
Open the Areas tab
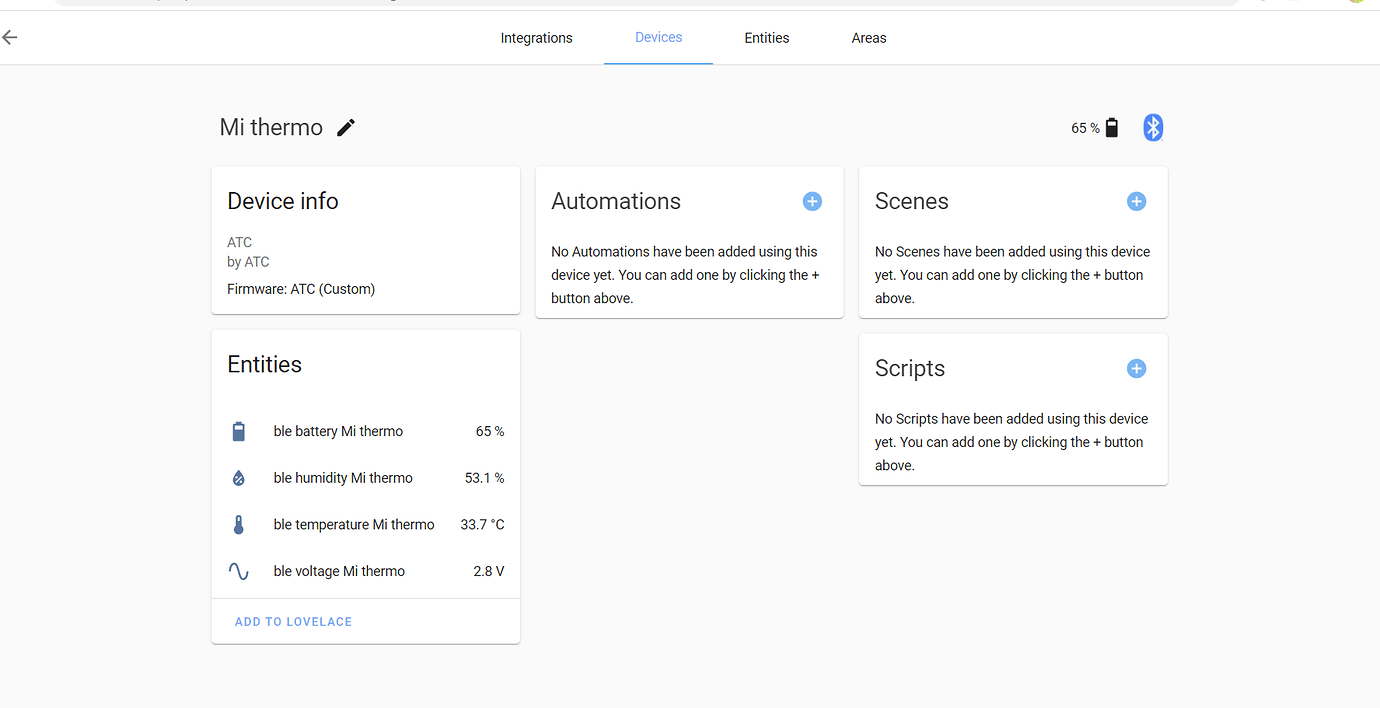coord(868,37)
